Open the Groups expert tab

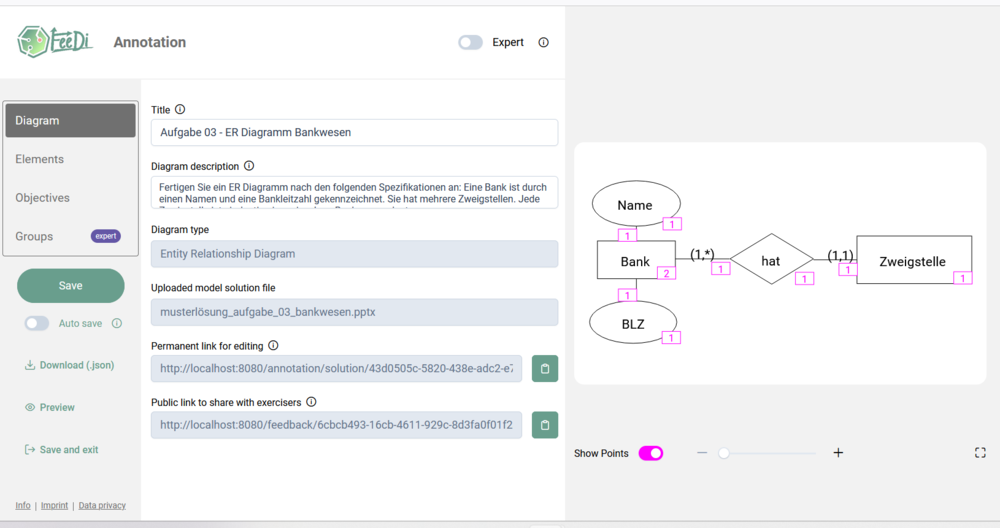pyautogui.click(x=35, y=236)
